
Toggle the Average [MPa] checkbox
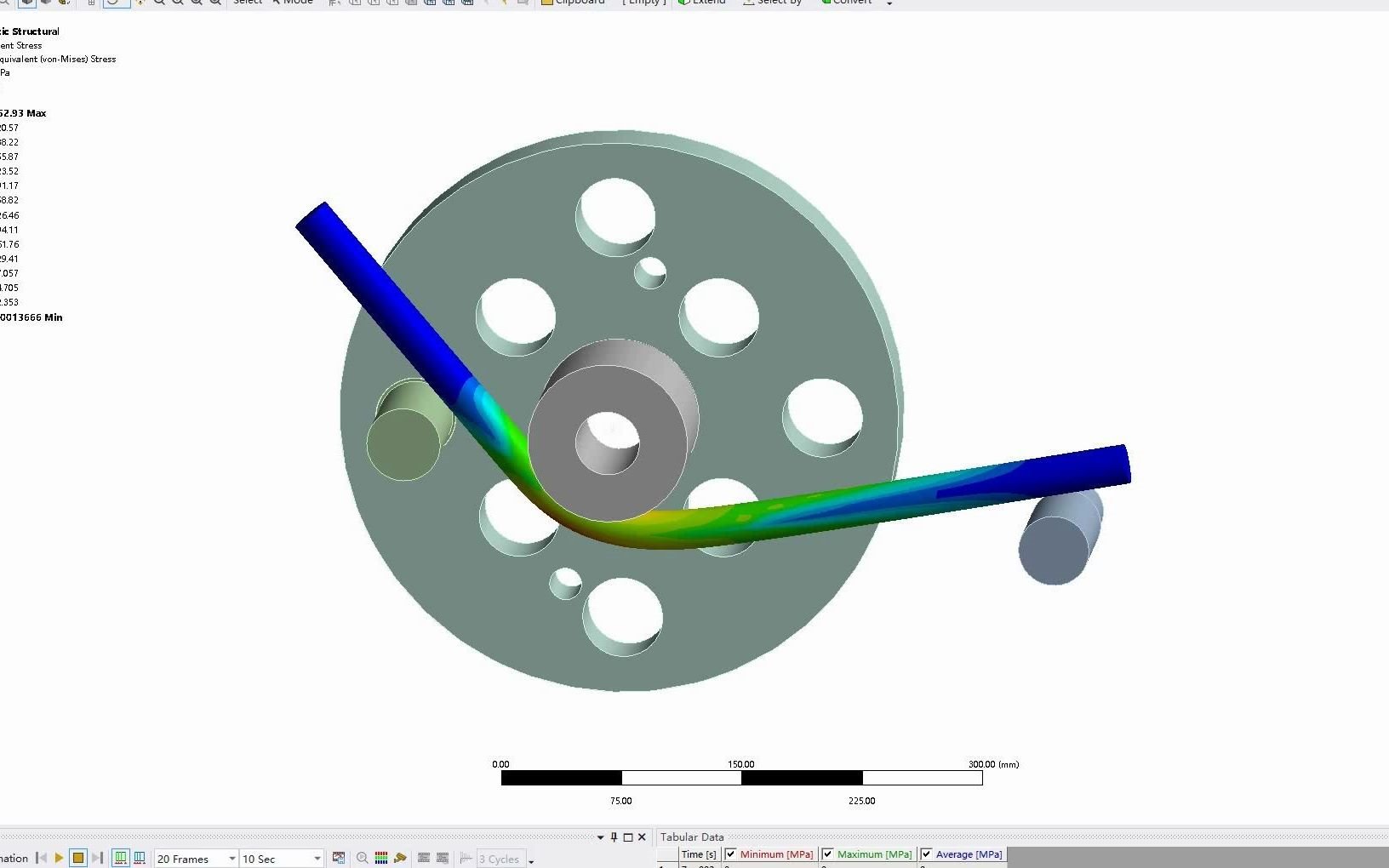pyautogui.click(x=927, y=854)
